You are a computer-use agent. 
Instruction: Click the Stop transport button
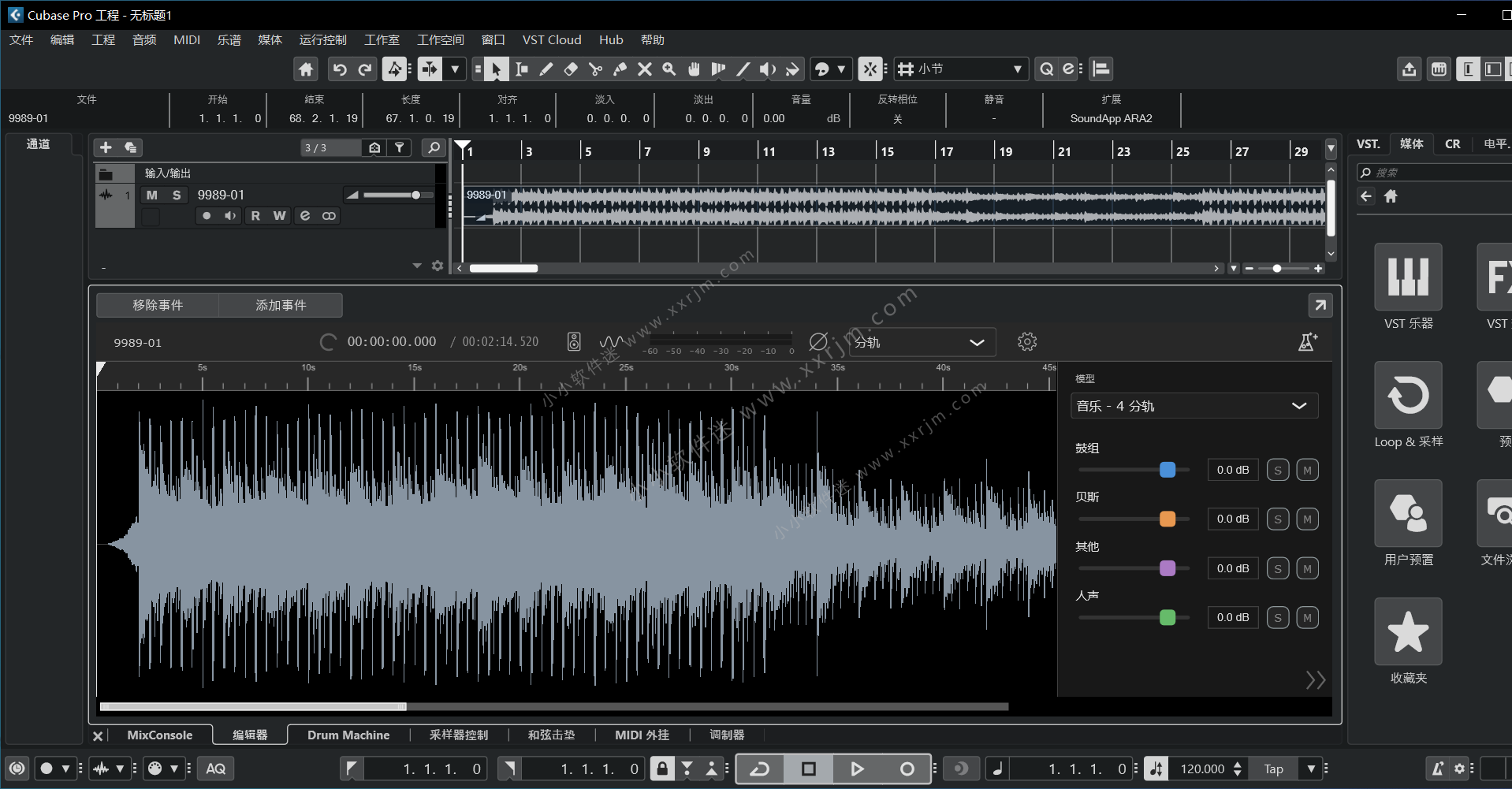coord(809,769)
